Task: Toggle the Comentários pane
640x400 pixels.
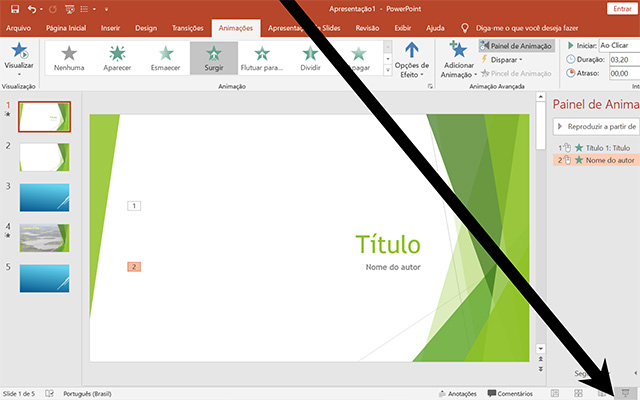Action: point(511,394)
